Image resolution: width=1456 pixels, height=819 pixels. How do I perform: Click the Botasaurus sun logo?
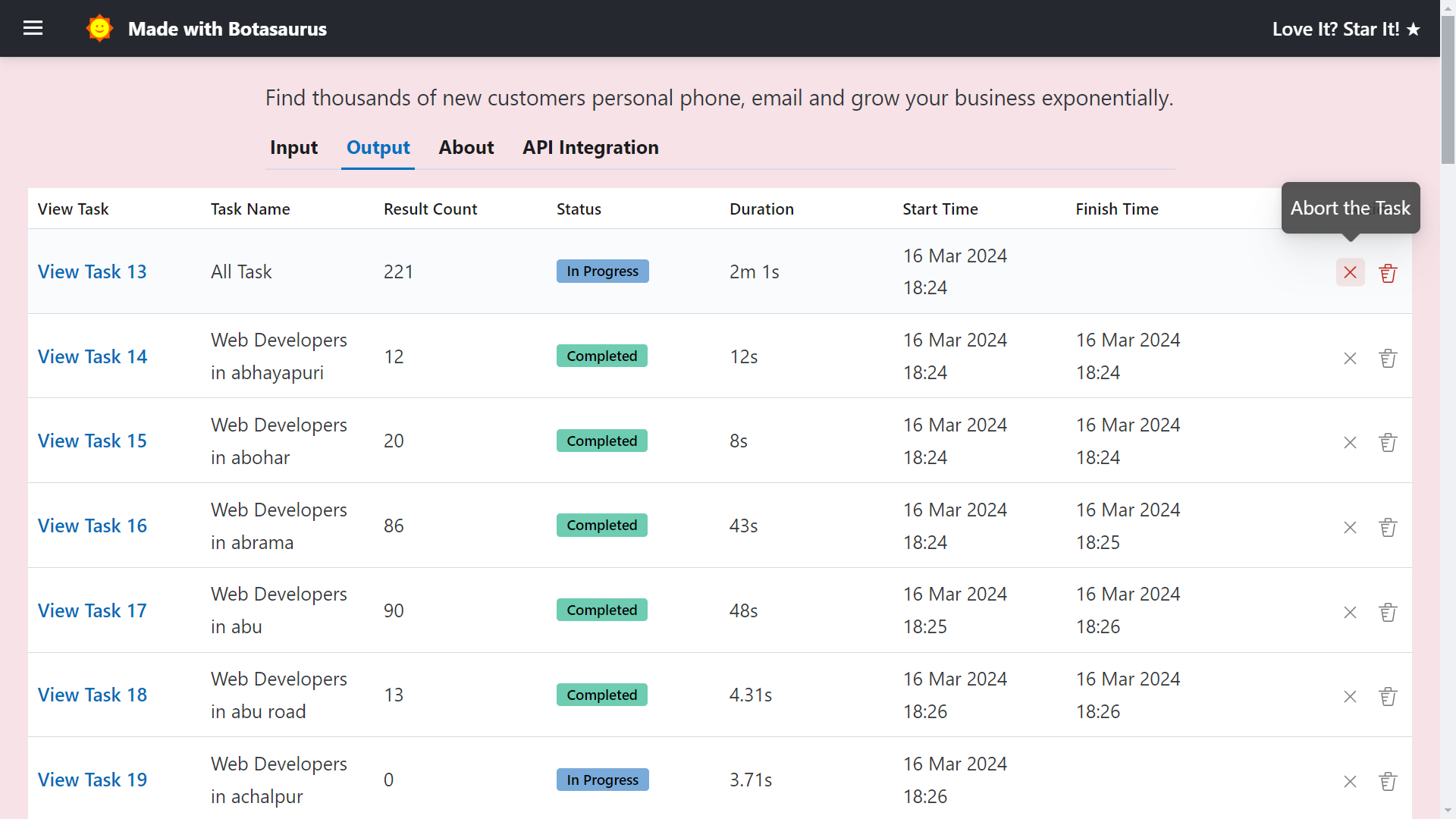(99, 29)
